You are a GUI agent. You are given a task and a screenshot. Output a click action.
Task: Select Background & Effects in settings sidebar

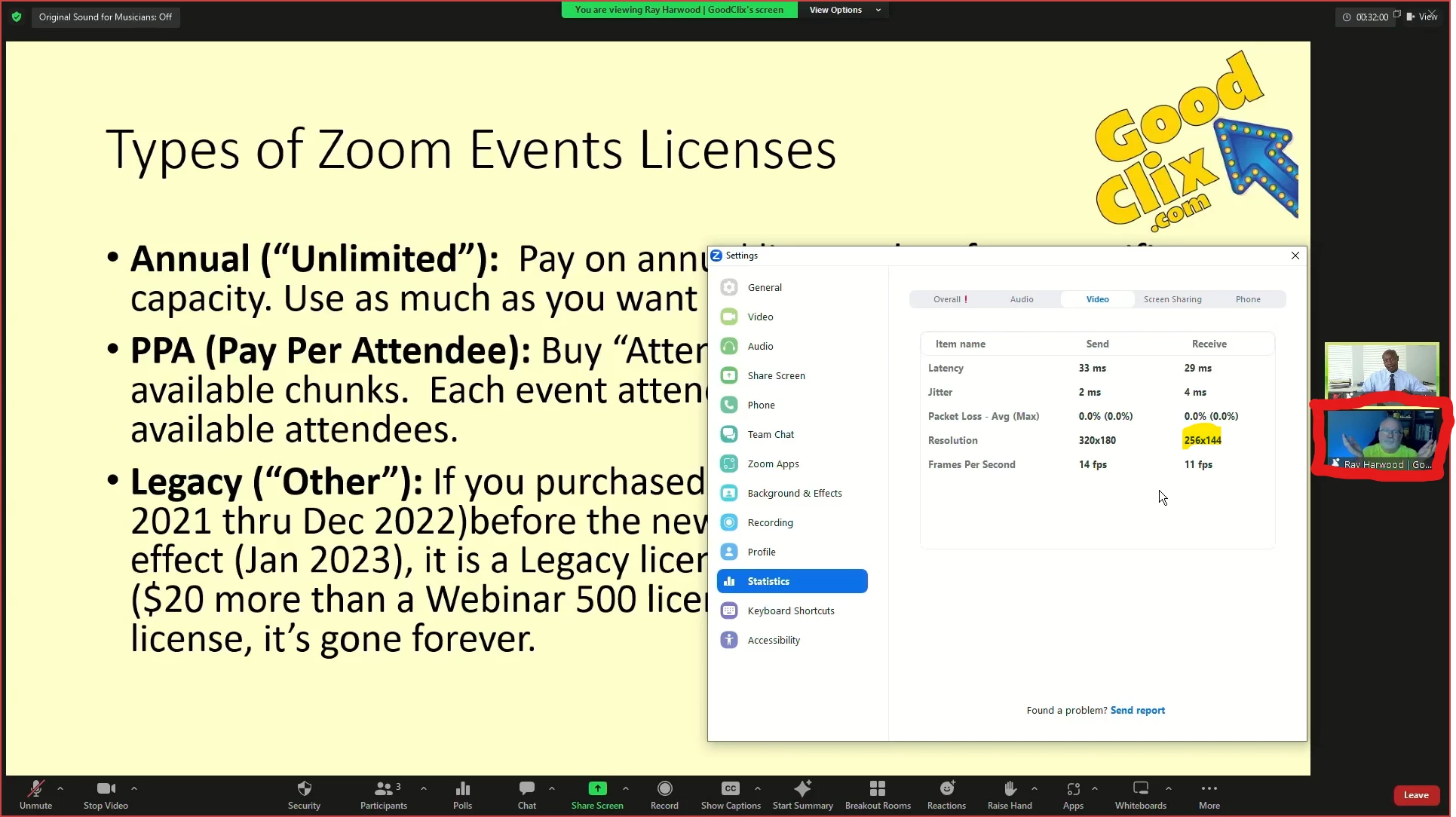(794, 493)
